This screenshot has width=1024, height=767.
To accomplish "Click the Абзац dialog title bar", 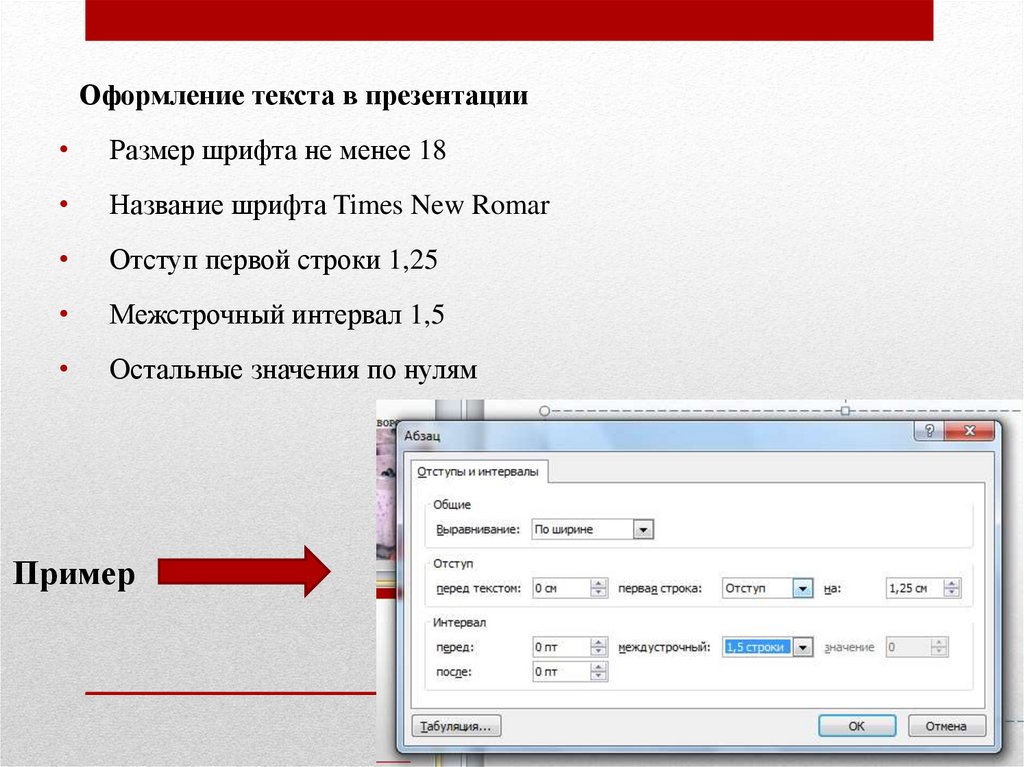I will click(x=653, y=435).
